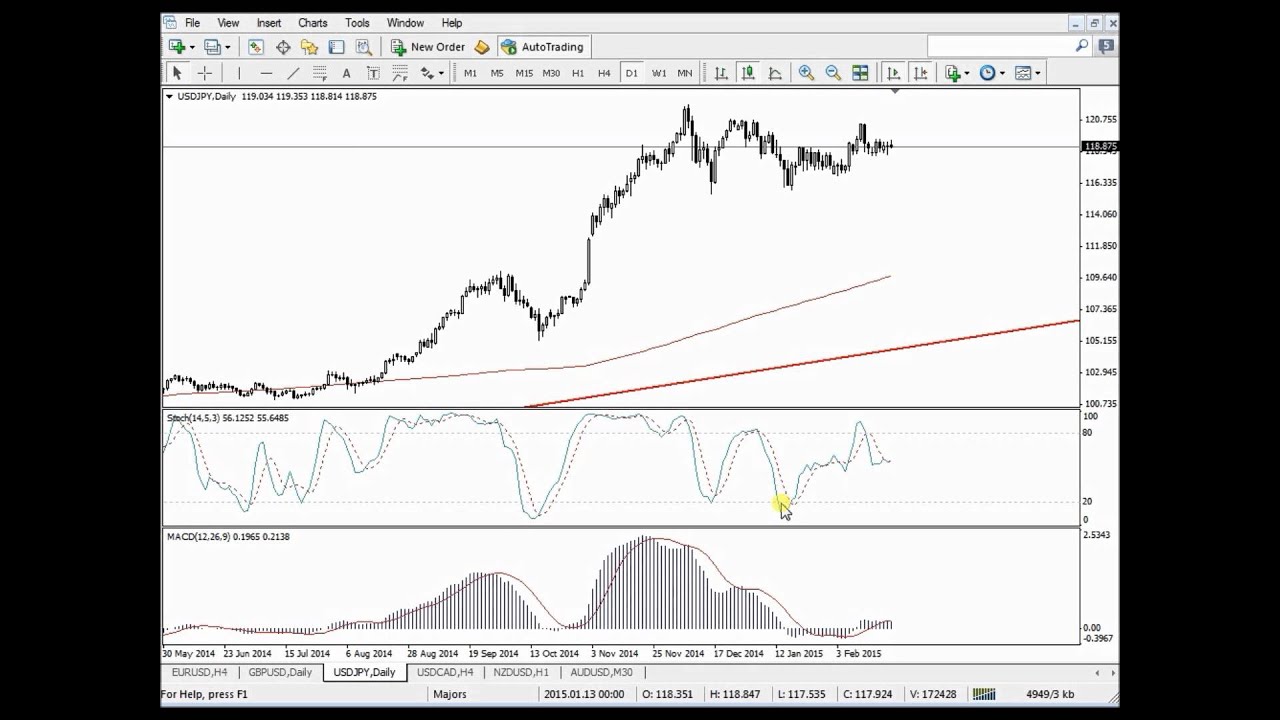The width and height of the screenshot is (1280, 720).
Task: Pick the Fibonacci curve tool right of label tool
Action: [400, 73]
